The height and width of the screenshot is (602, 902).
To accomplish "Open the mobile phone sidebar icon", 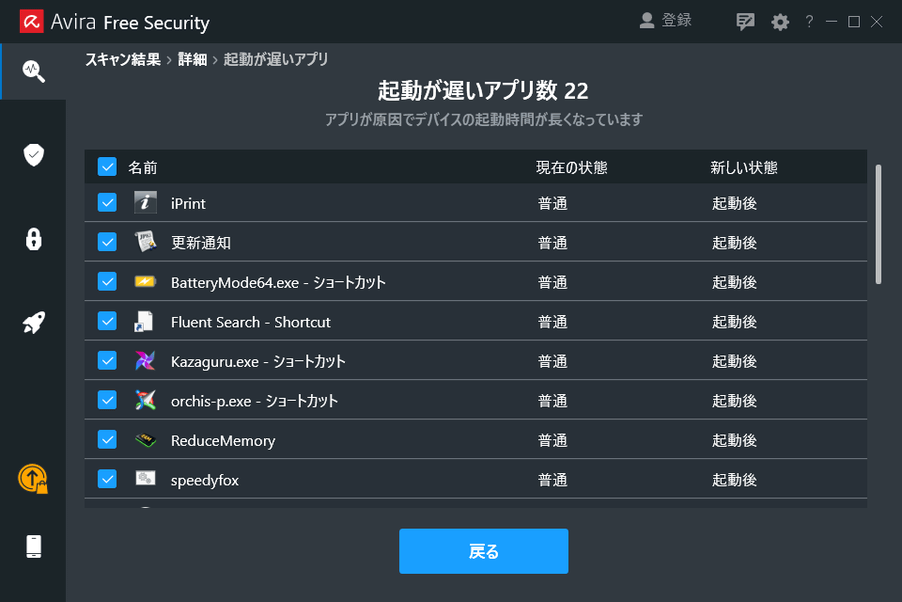I will [x=34, y=546].
